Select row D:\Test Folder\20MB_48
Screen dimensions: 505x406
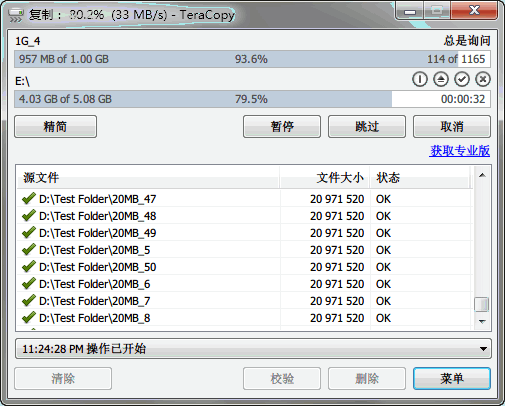pos(245,216)
